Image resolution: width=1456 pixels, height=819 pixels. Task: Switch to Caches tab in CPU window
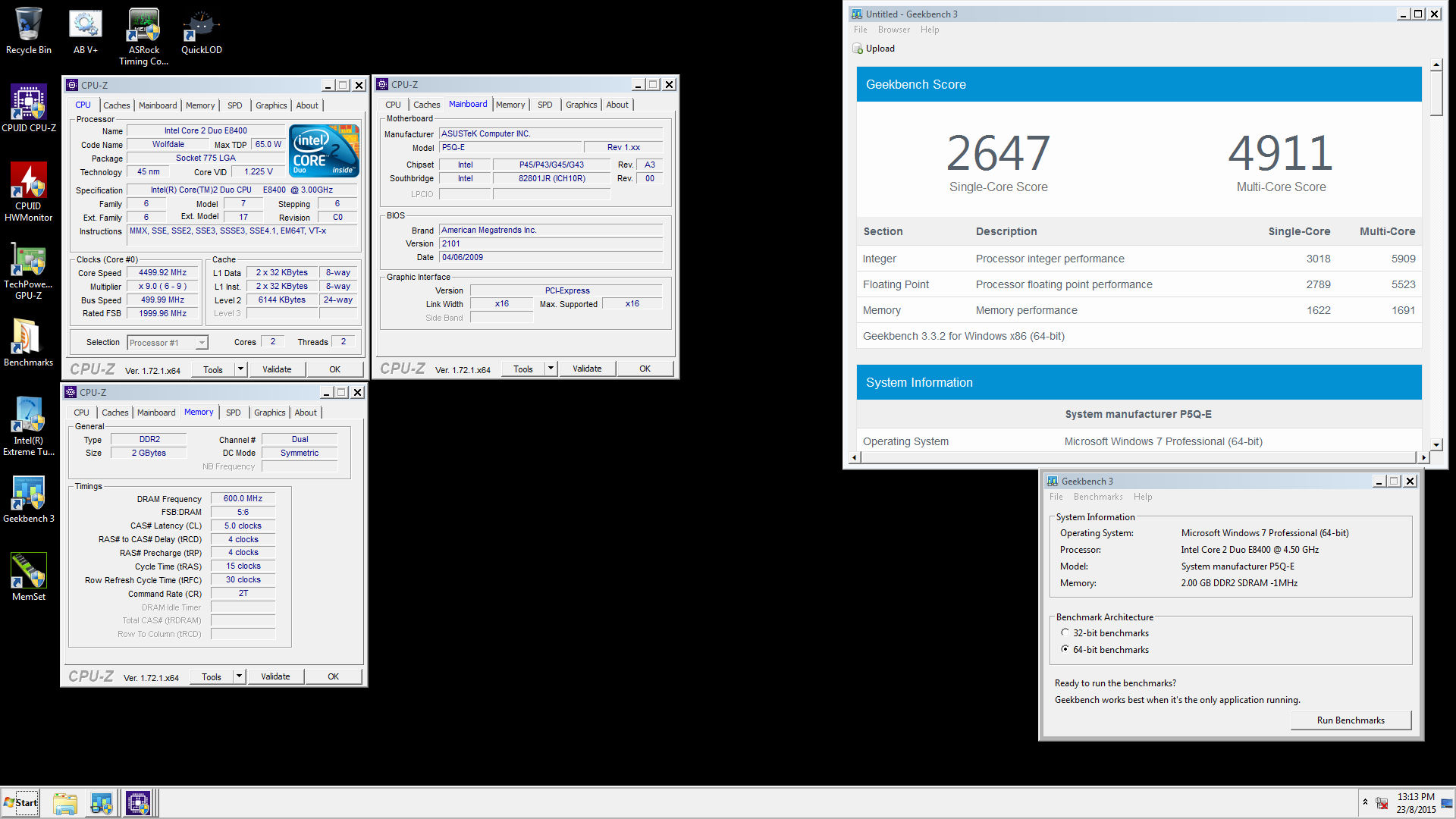click(116, 105)
